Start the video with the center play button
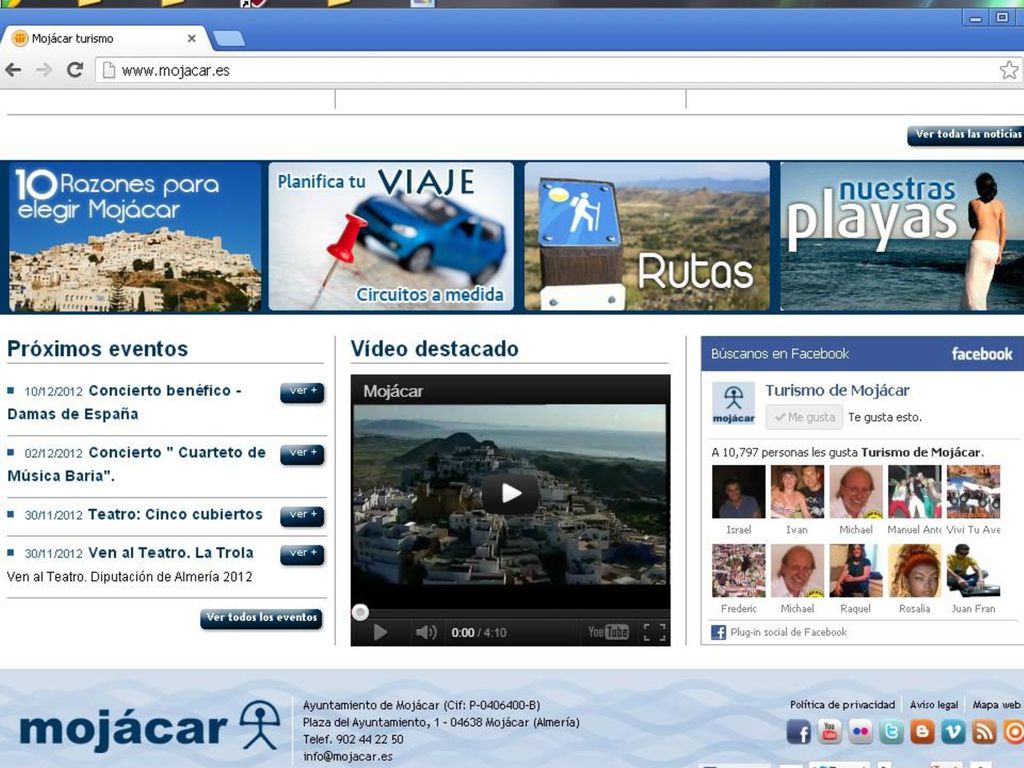 pos(511,493)
